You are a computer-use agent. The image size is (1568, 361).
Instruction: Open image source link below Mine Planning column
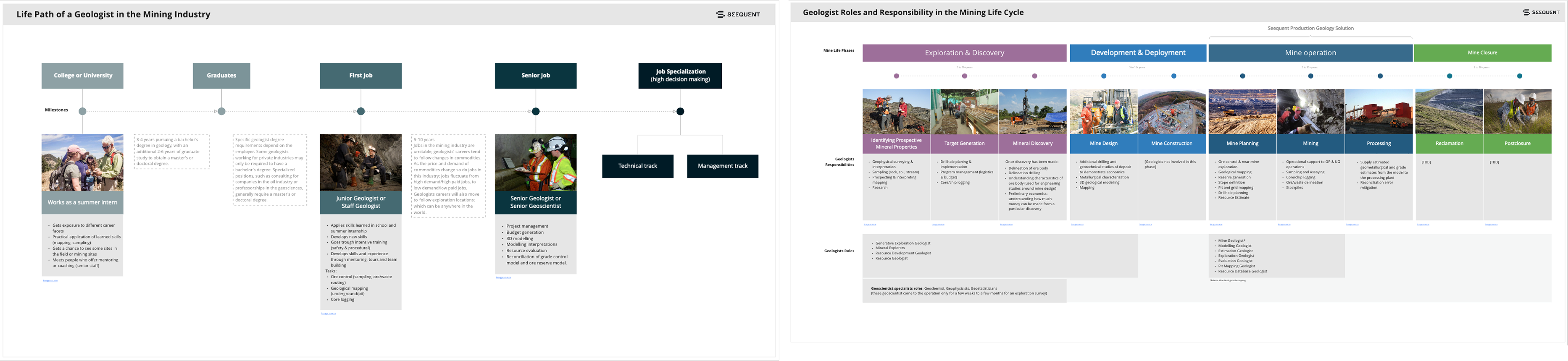(1215, 225)
